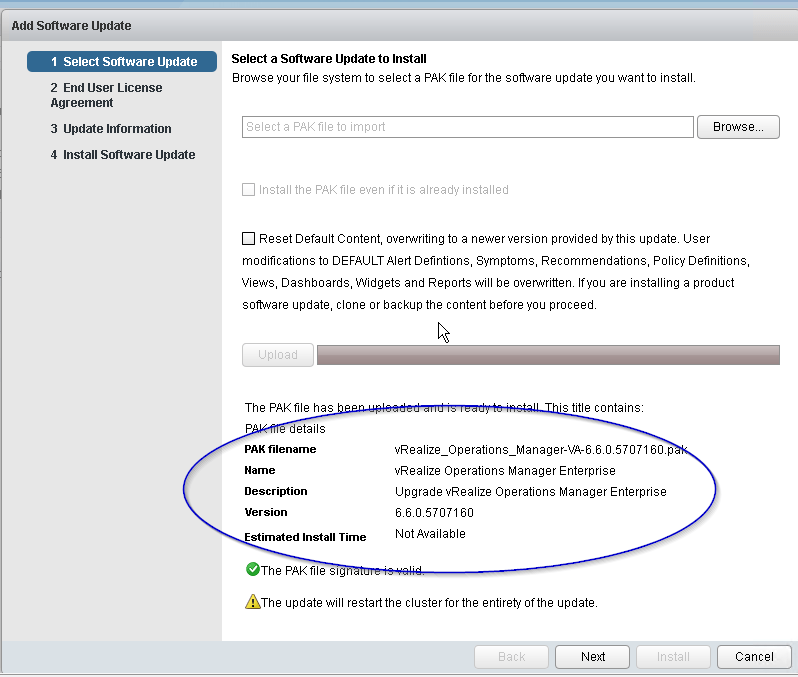The image size is (798, 677).
Task: Click the version number 6.6.0.5707160
Action: pos(434,513)
